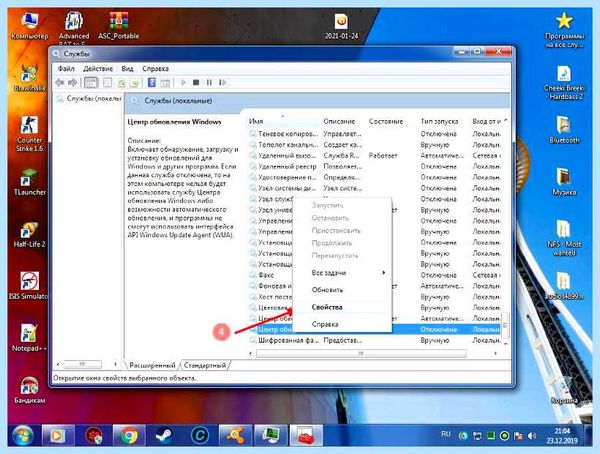Viewport: 600px width, 454px height.
Task: Choose Обновить in the context menu
Action: 327,290
